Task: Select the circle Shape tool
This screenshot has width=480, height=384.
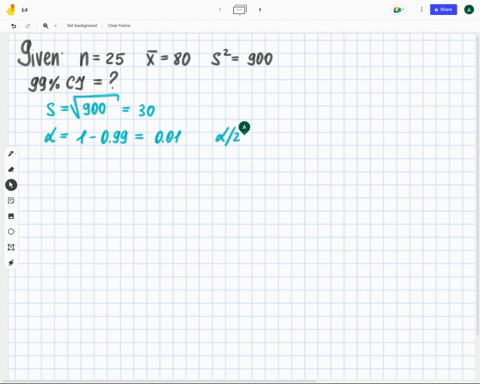Action: pyautogui.click(x=11, y=232)
